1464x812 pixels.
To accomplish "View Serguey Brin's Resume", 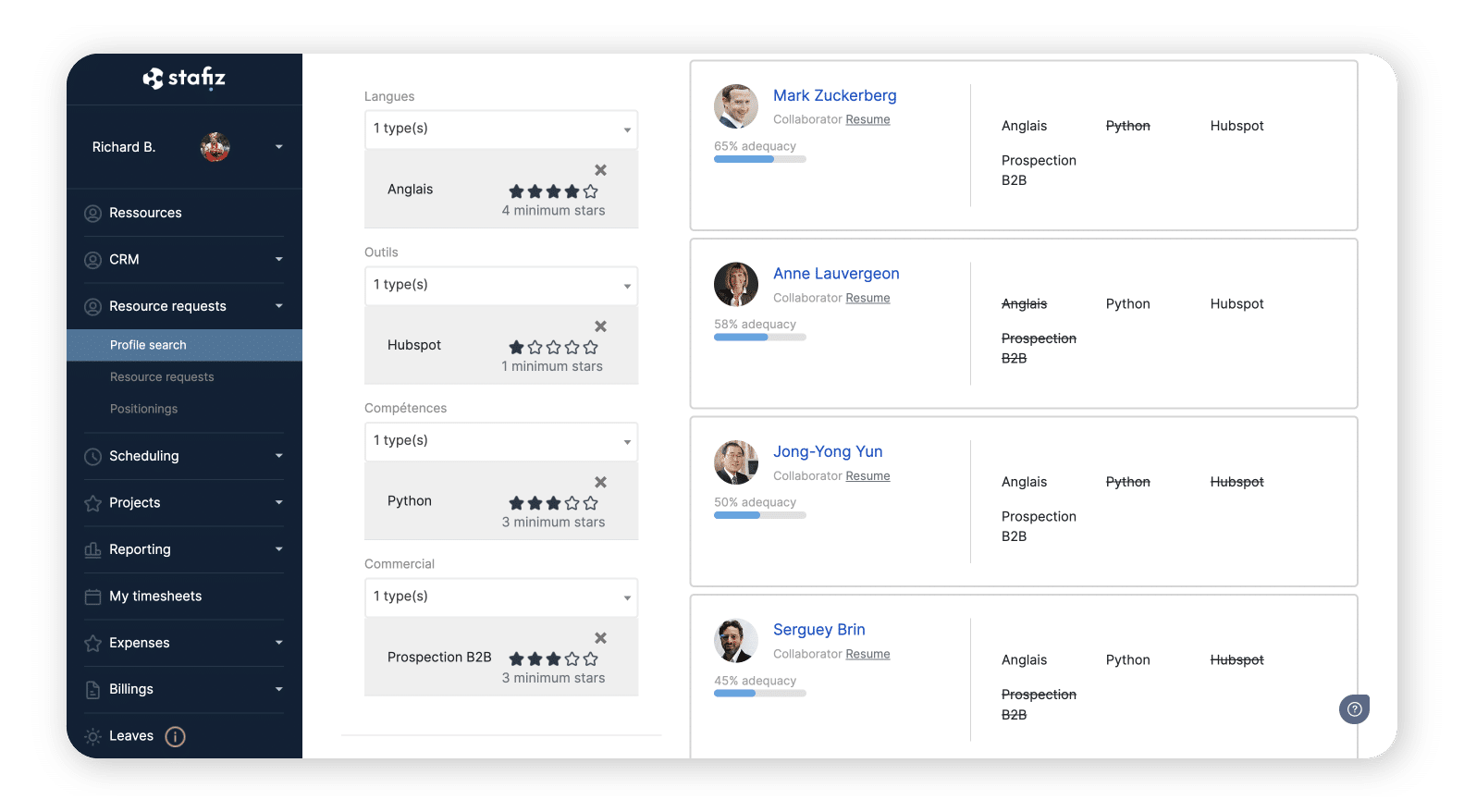I will pyautogui.click(x=867, y=655).
